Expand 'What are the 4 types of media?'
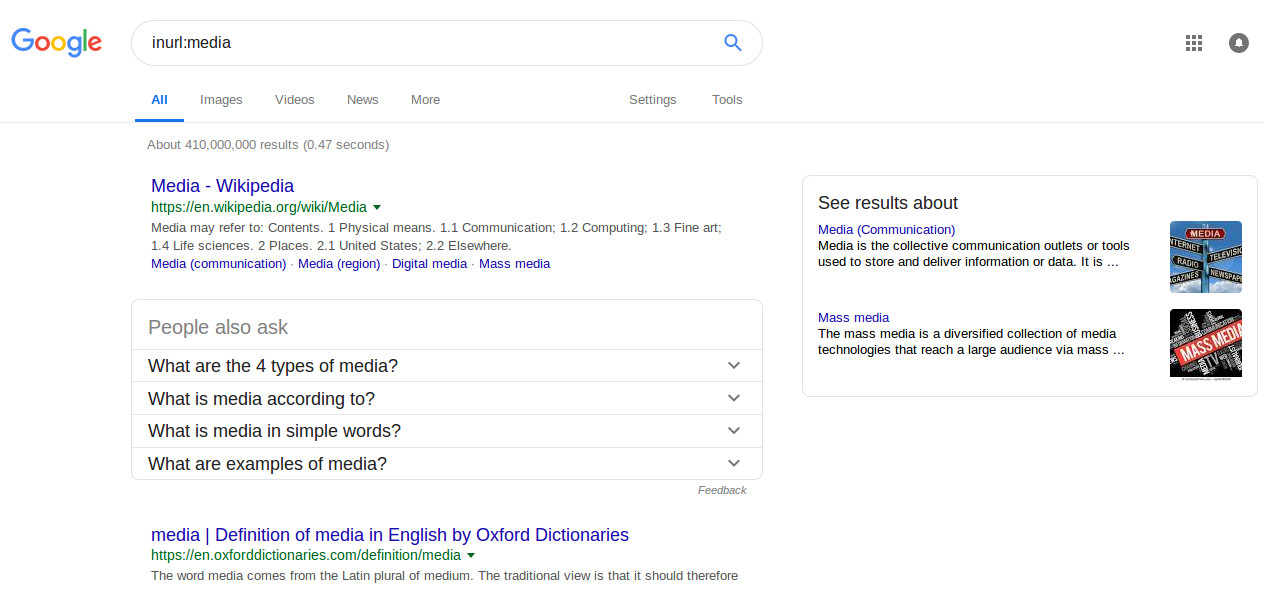1264x589 pixels. pos(446,366)
